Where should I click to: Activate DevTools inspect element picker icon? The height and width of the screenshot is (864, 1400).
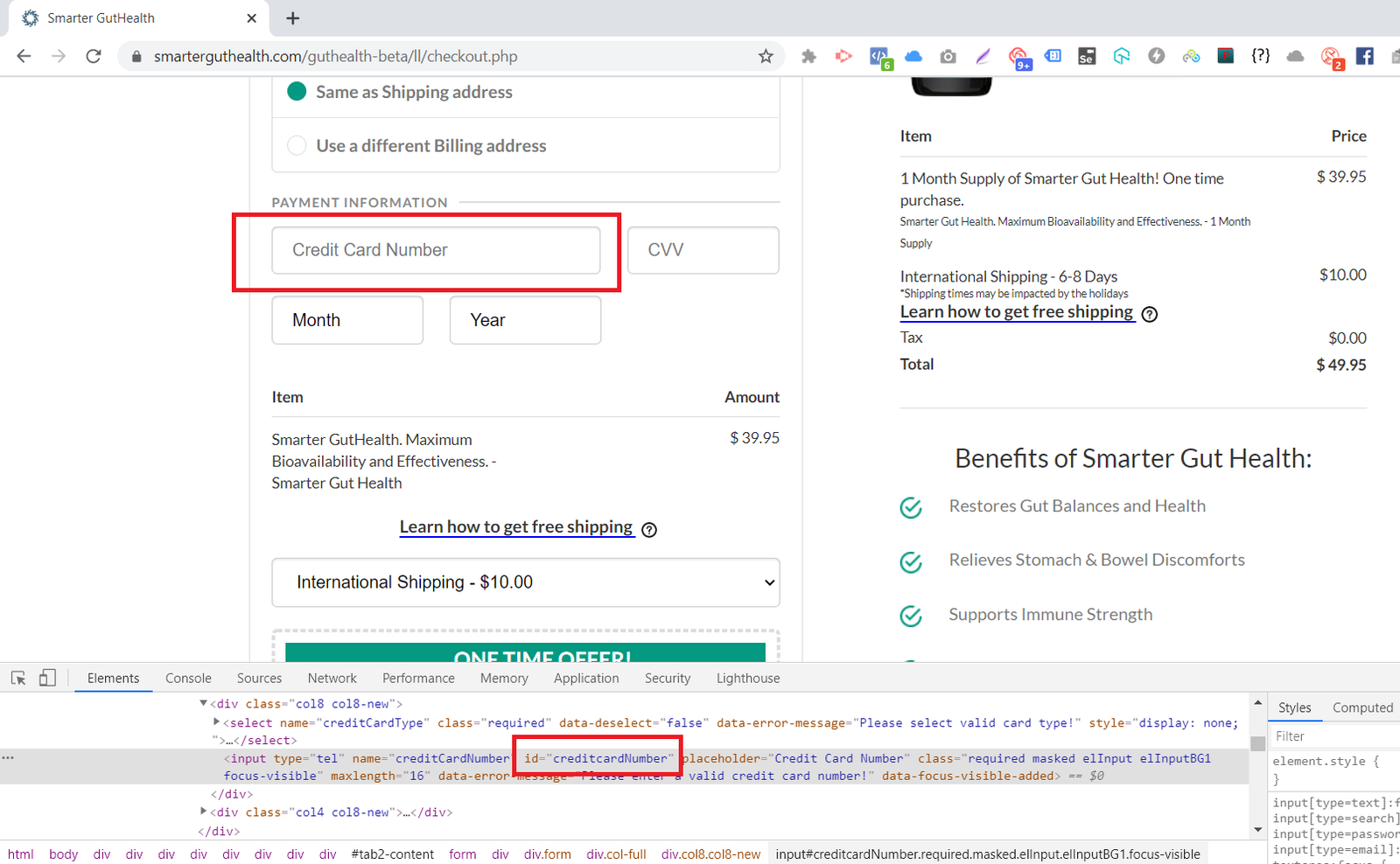point(18,678)
